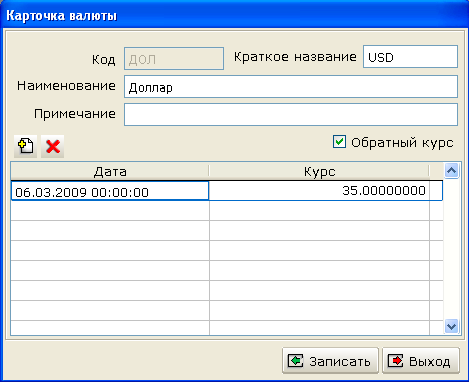
Task: Click the red X delete record icon
Action: [x=53, y=146]
